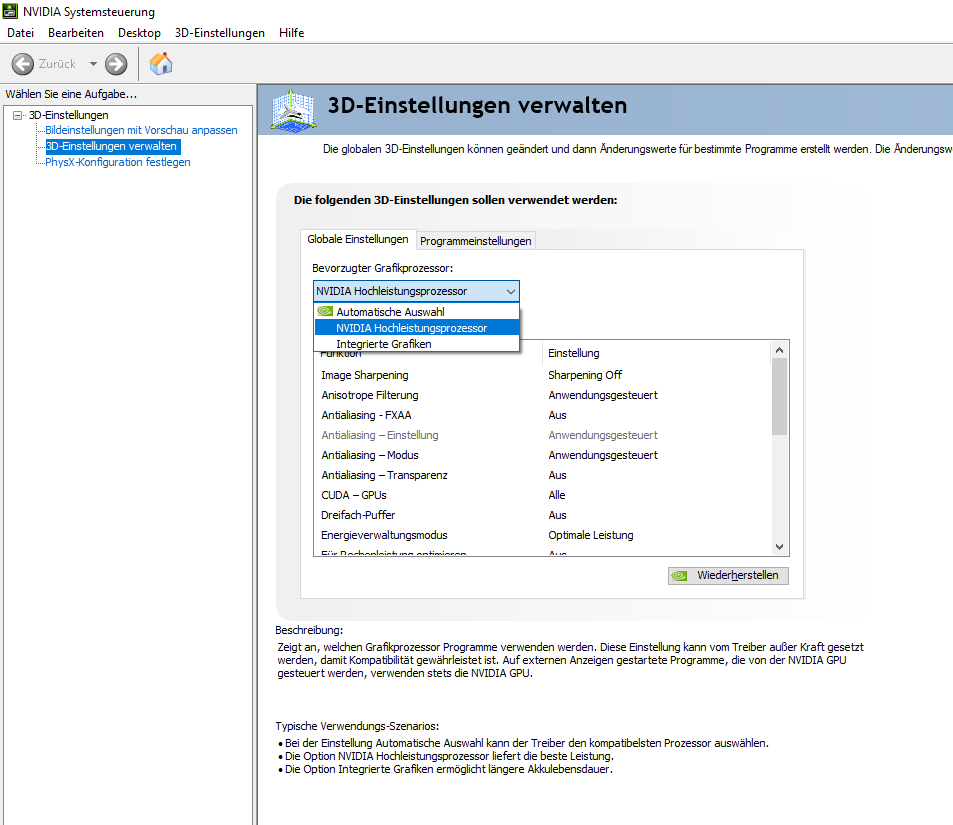Select 3D-Einstellungen verwalten in tree
Screen dimensions: 953x825
(112, 146)
